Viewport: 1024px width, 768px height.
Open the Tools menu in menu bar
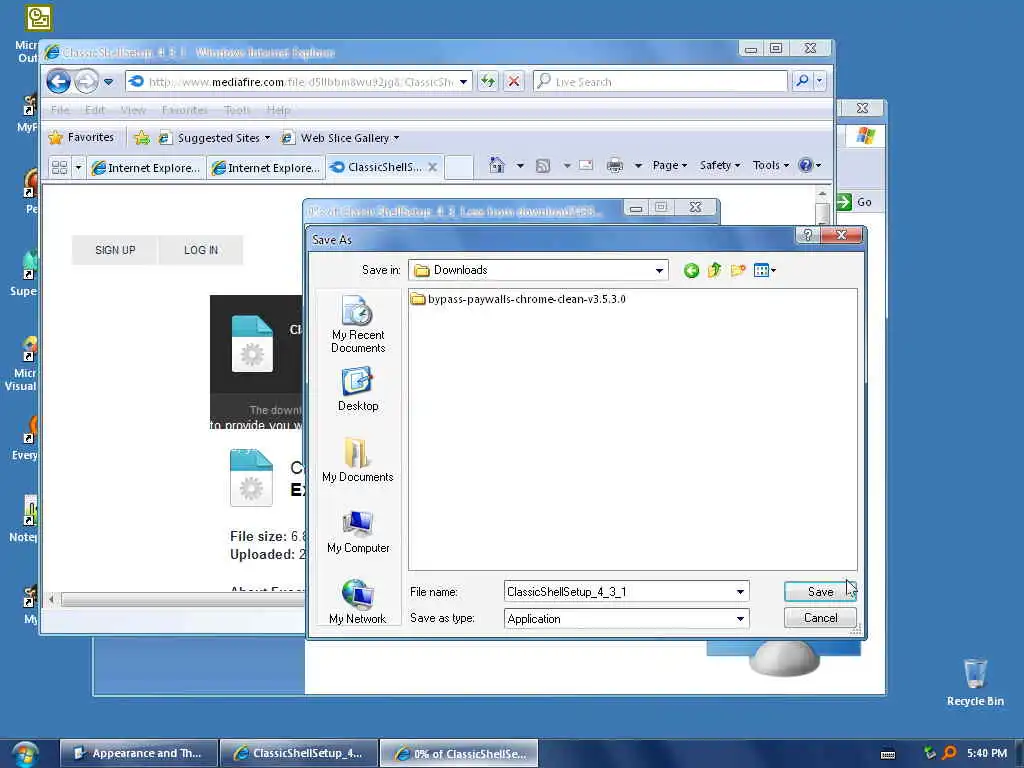(x=237, y=110)
